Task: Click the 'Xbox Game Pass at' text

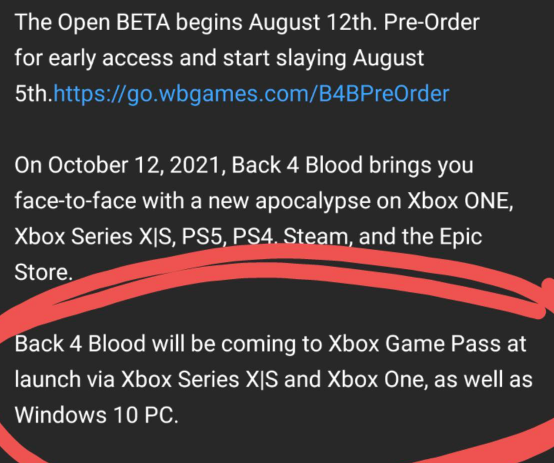Action: pos(427,344)
